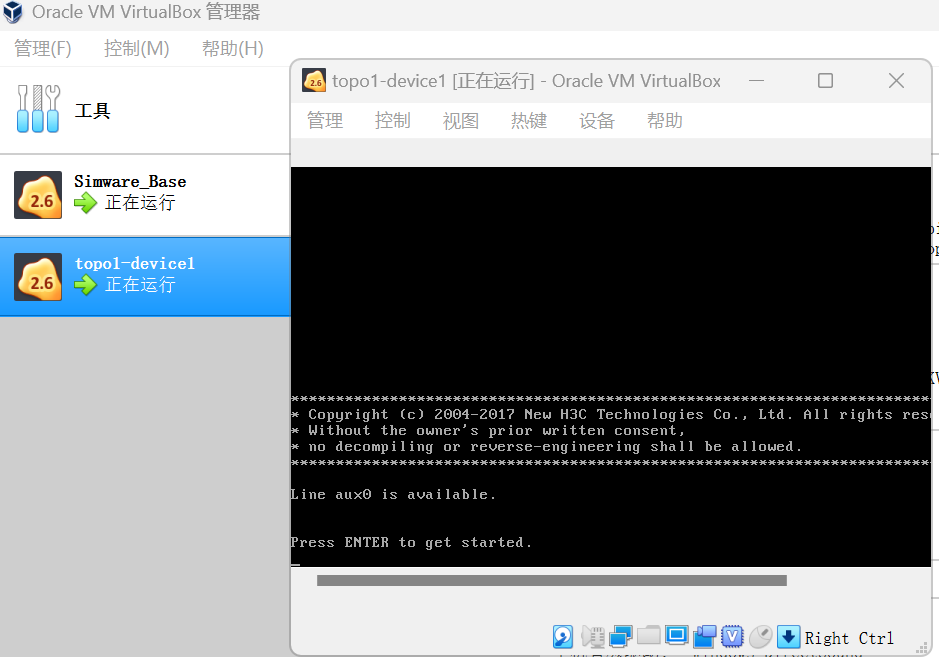Close the topo1-device1 VM window
The image size is (939, 657).
(896, 80)
